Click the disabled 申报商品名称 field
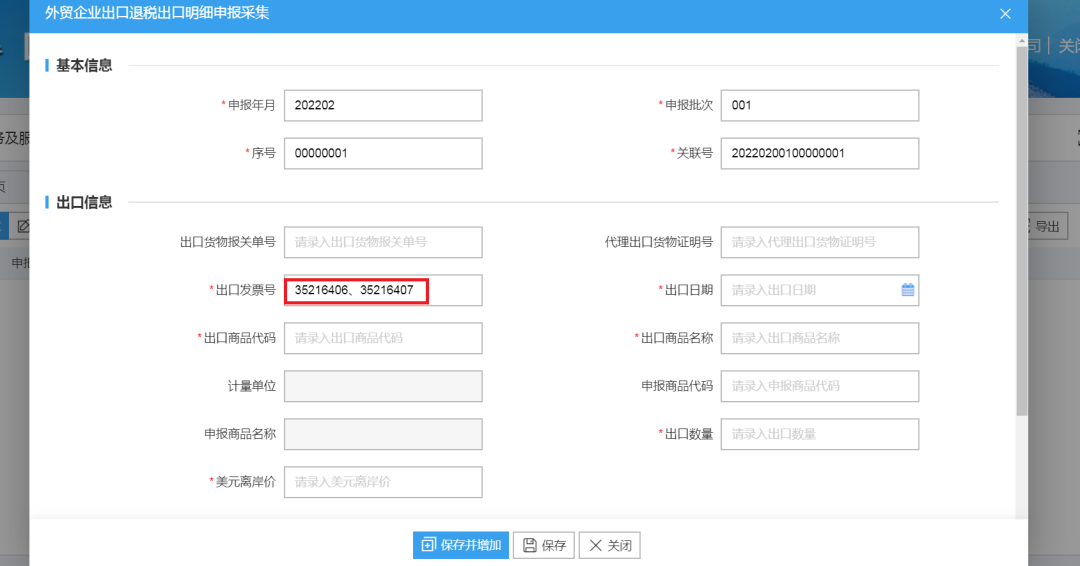 tap(383, 434)
